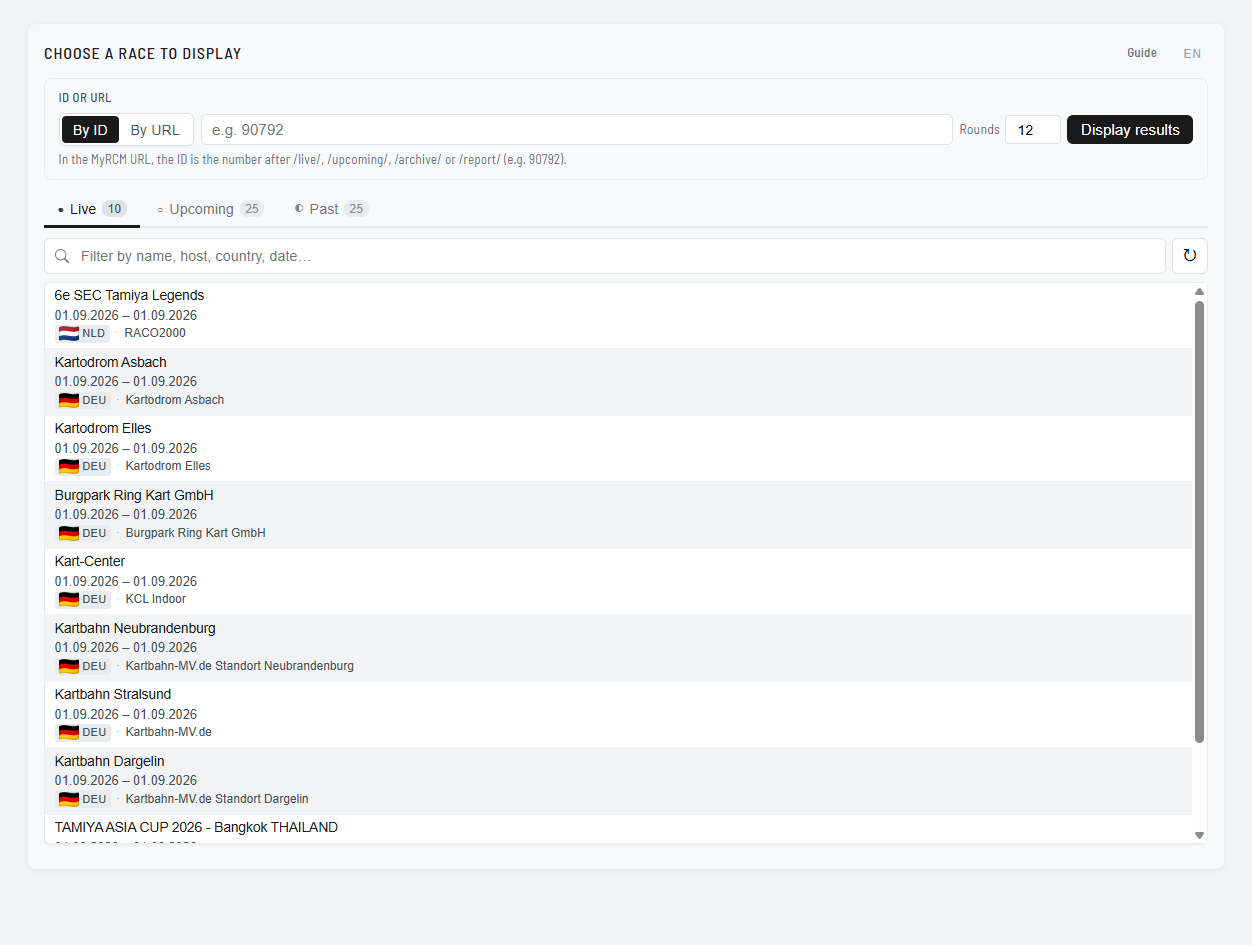
Task: Click the German flag on Kart-Center row
Action: 69,599
